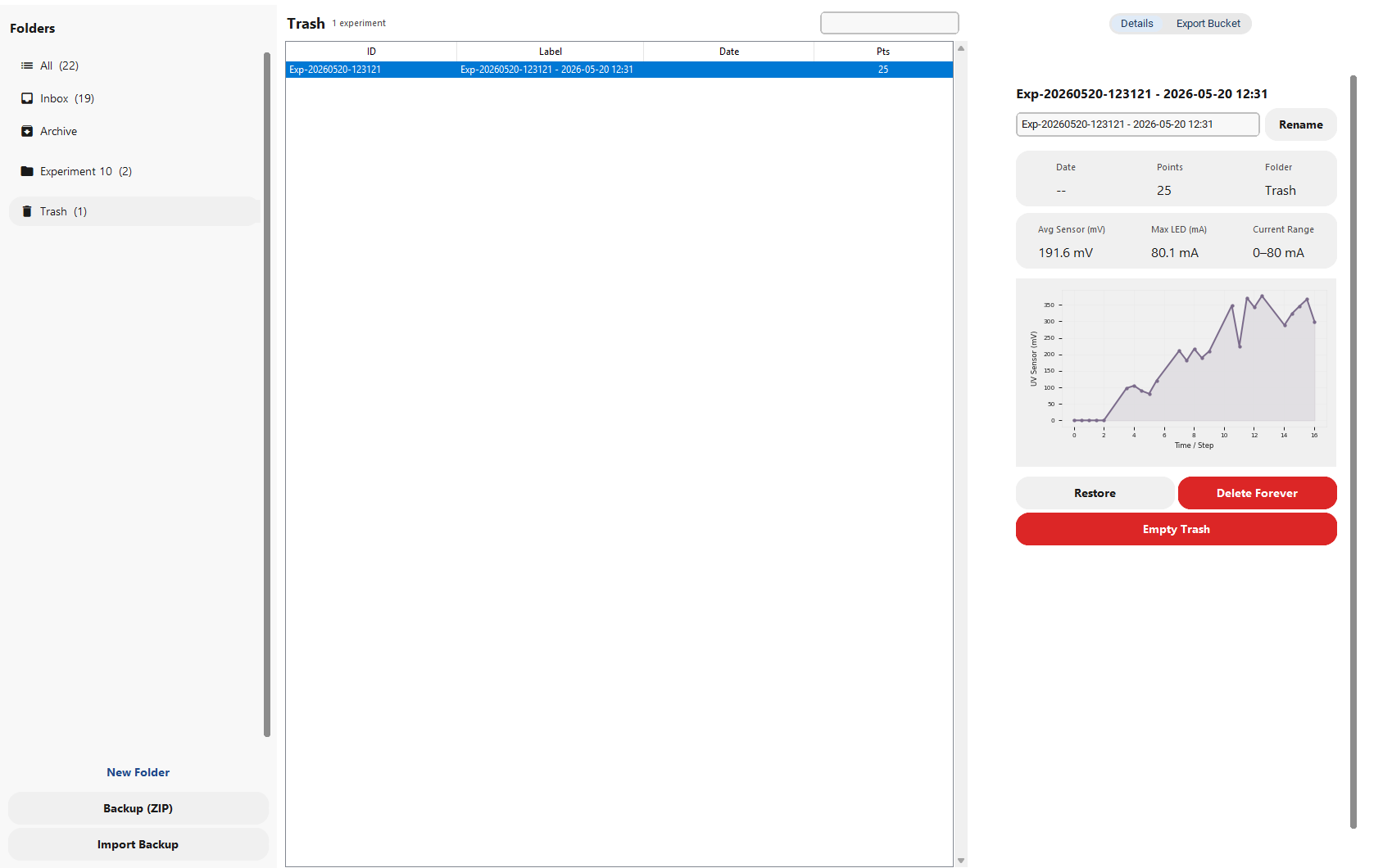This screenshot has height=868, width=1392.
Task: Click the Max LED value 80.1 mA
Action: tap(1174, 253)
